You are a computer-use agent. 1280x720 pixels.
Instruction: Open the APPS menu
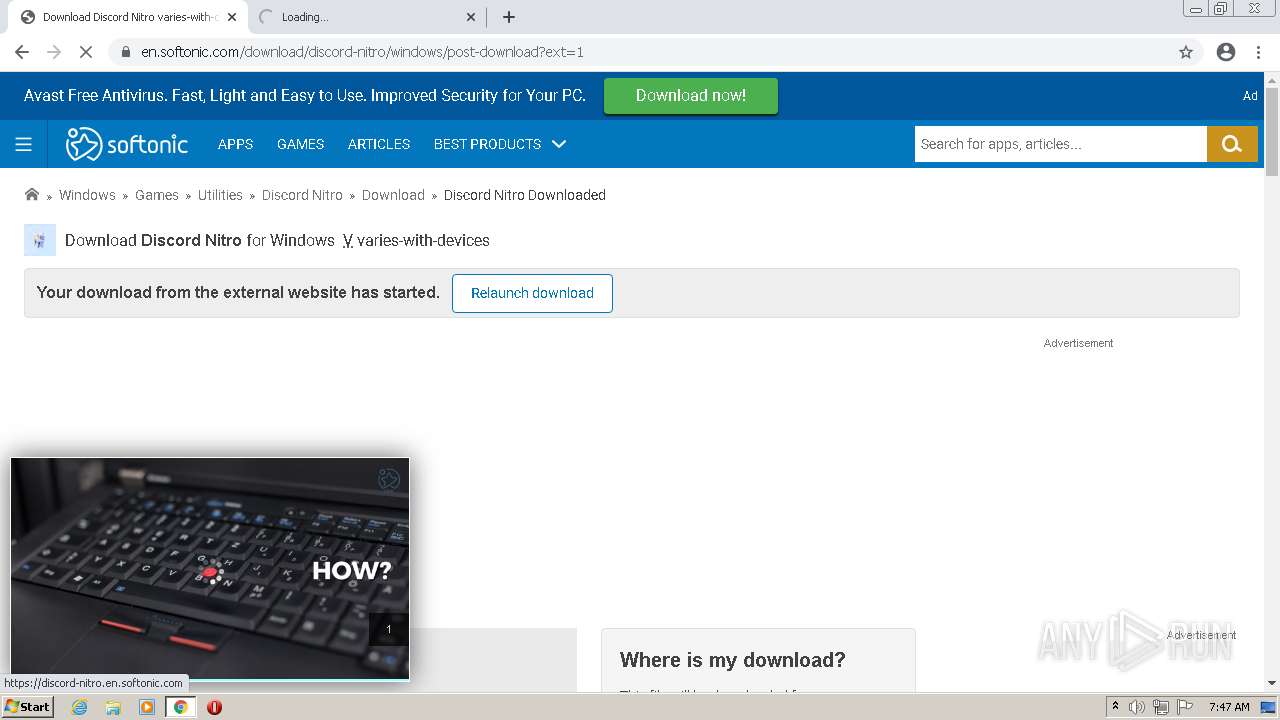pos(235,144)
